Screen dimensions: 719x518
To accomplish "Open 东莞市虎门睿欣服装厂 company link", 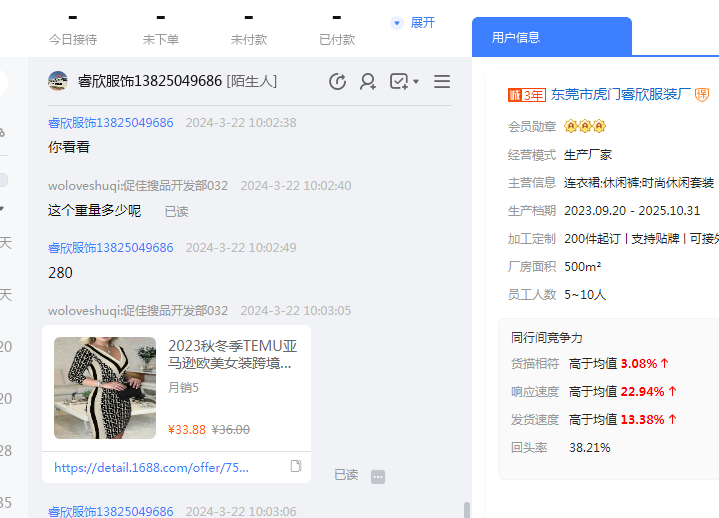I will 621,95.
